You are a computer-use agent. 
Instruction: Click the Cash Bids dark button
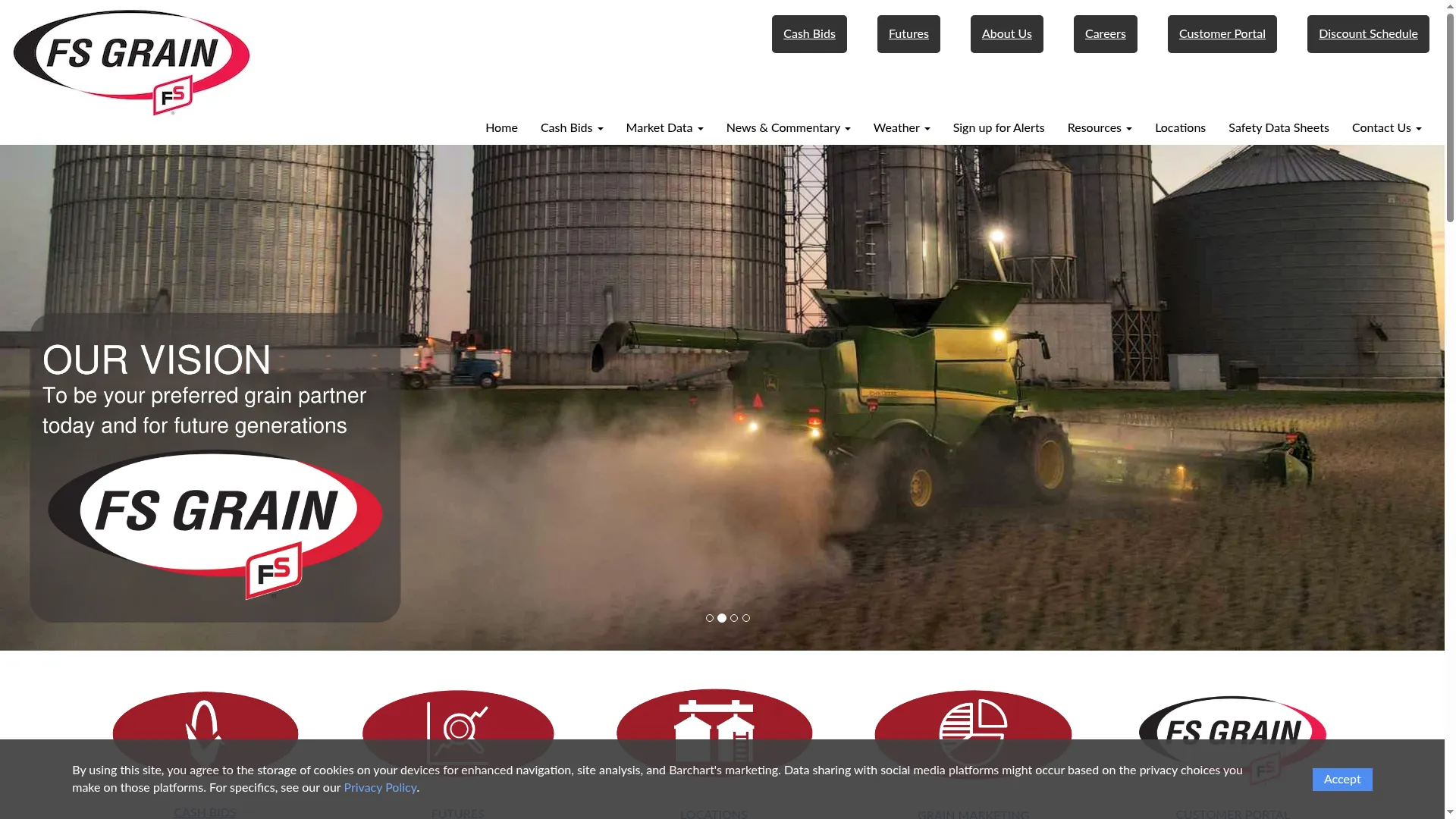click(809, 34)
